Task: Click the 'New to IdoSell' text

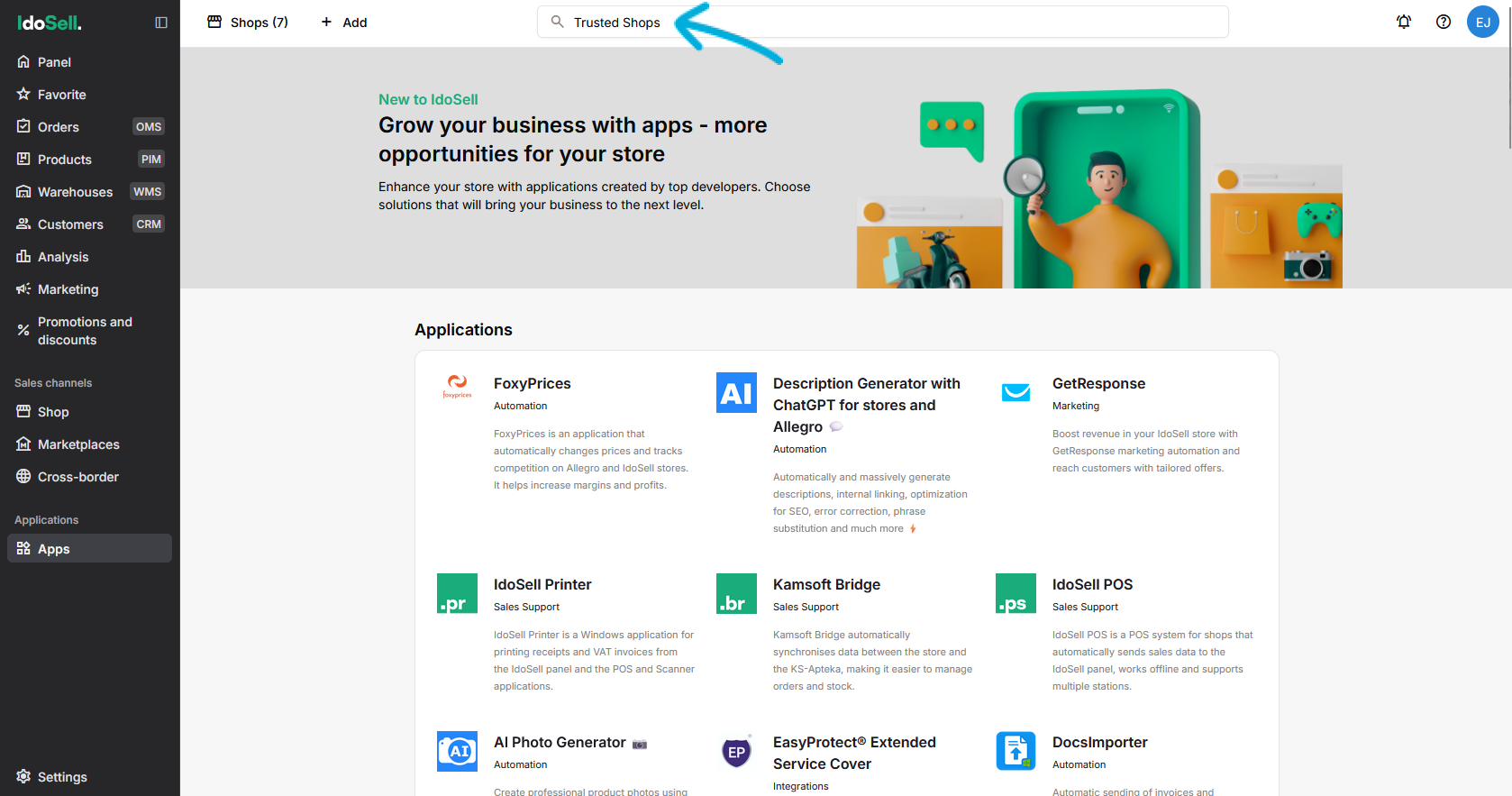Action: pyautogui.click(x=428, y=99)
